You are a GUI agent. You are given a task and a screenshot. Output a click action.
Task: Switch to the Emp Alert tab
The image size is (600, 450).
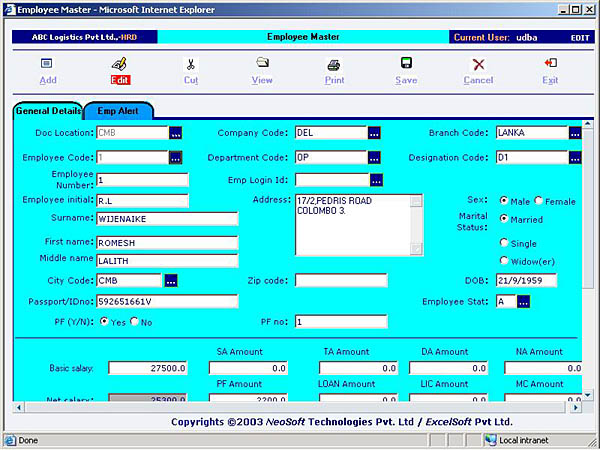pos(118,111)
